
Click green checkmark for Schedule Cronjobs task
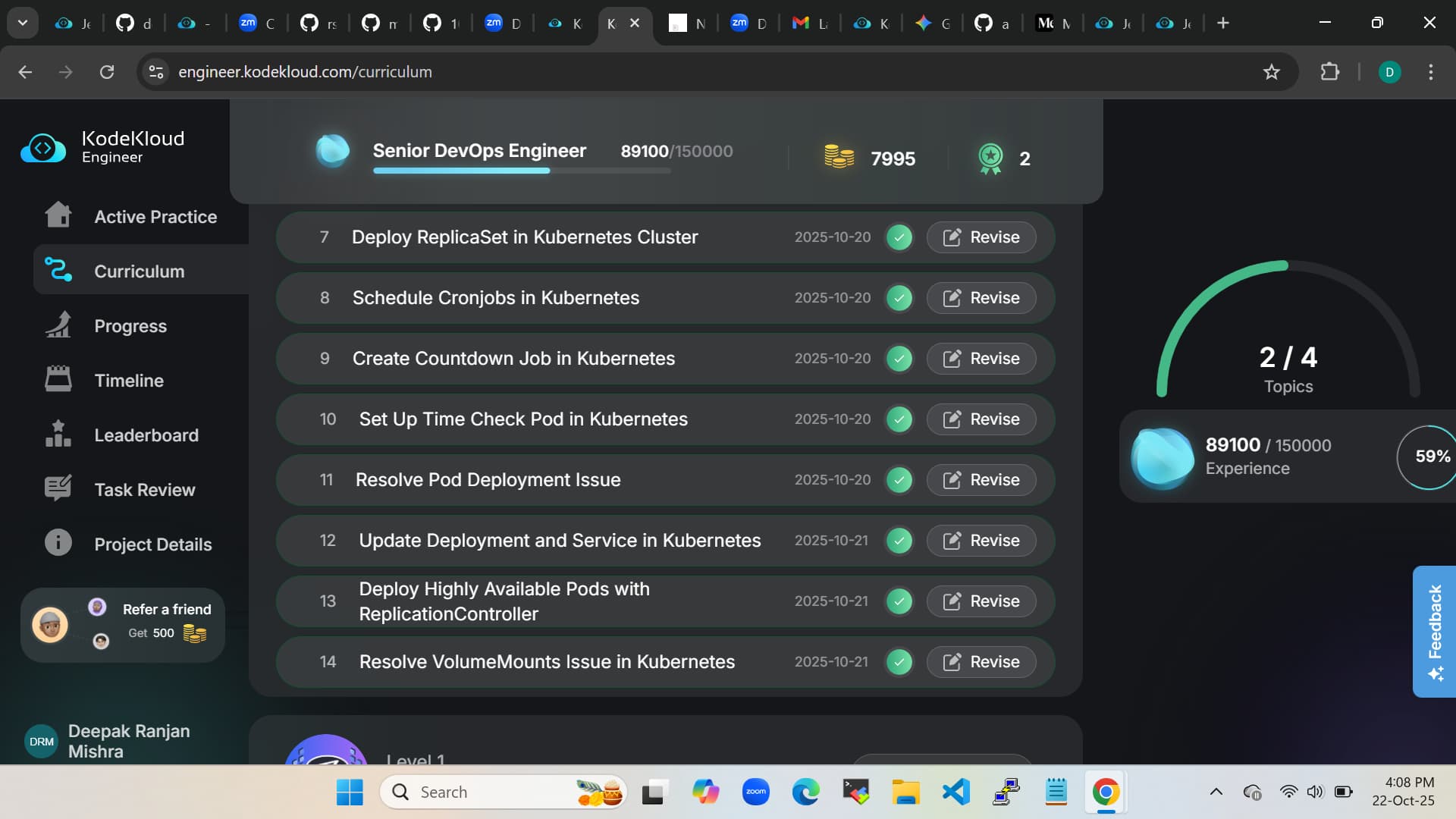pyautogui.click(x=899, y=298)
